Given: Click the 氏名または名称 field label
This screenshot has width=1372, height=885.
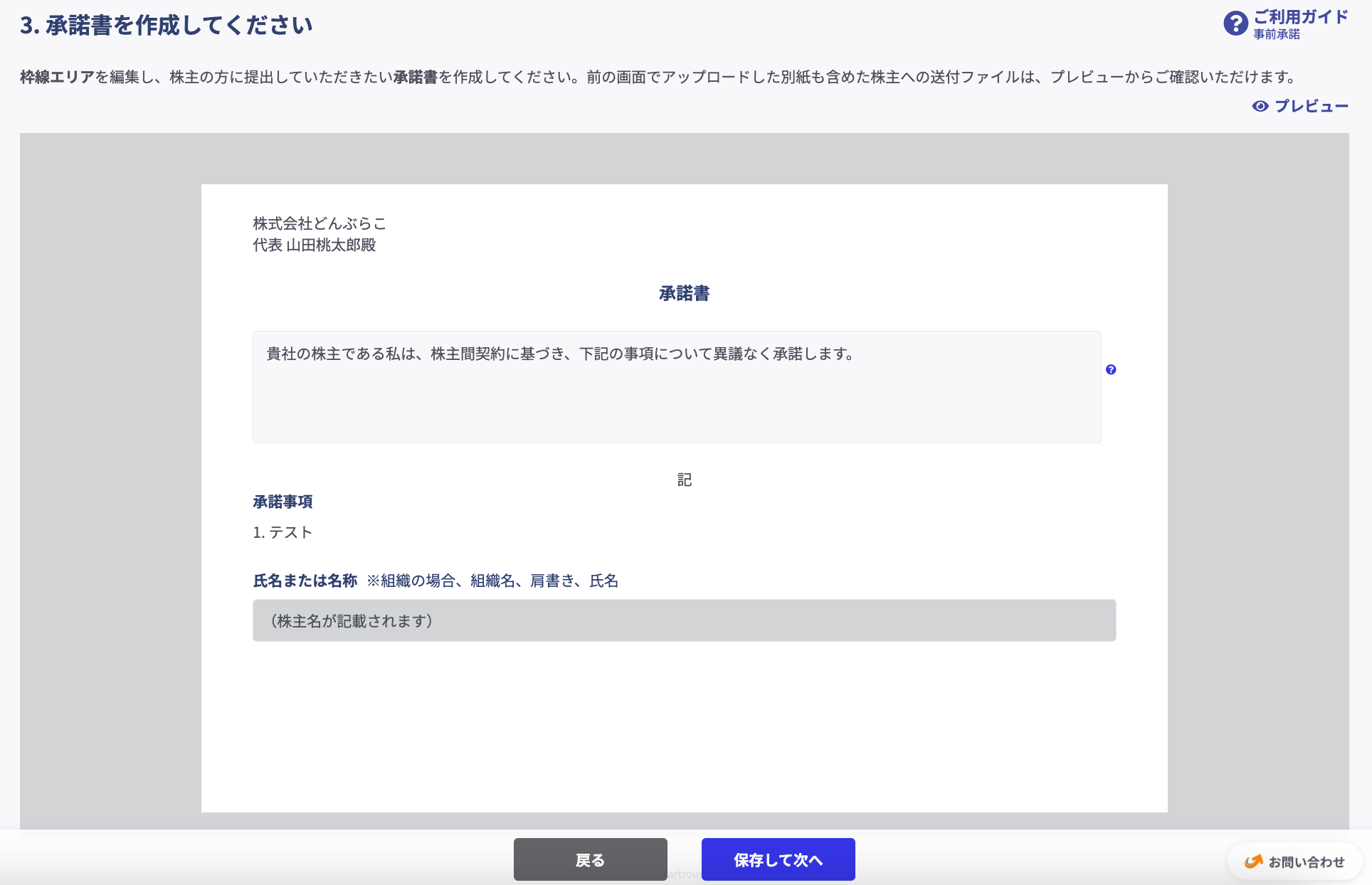Looking at the screenshot, I should click(305, 581).
